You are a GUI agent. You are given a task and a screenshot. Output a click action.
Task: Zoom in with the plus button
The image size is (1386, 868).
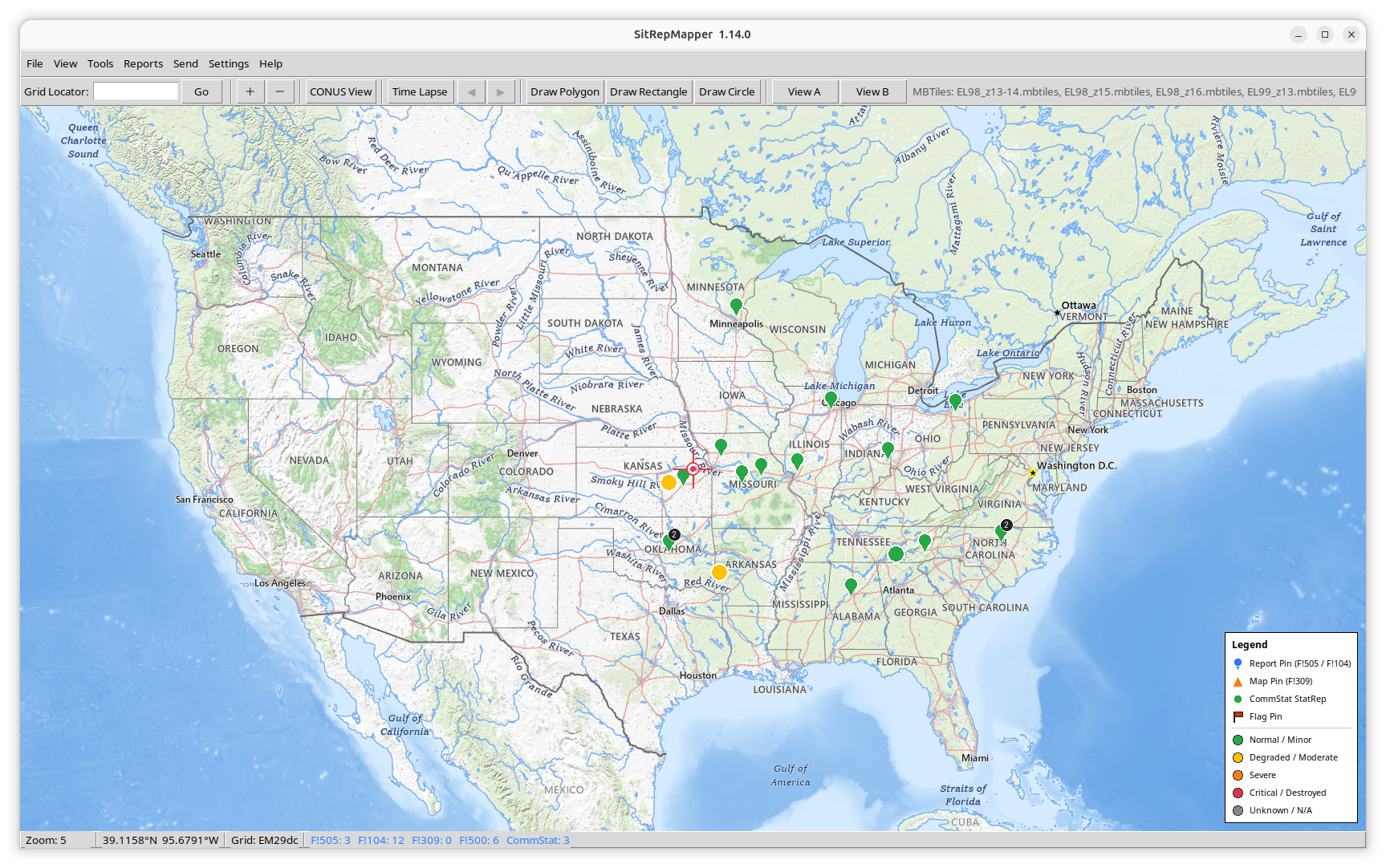[x=250, y=91]
